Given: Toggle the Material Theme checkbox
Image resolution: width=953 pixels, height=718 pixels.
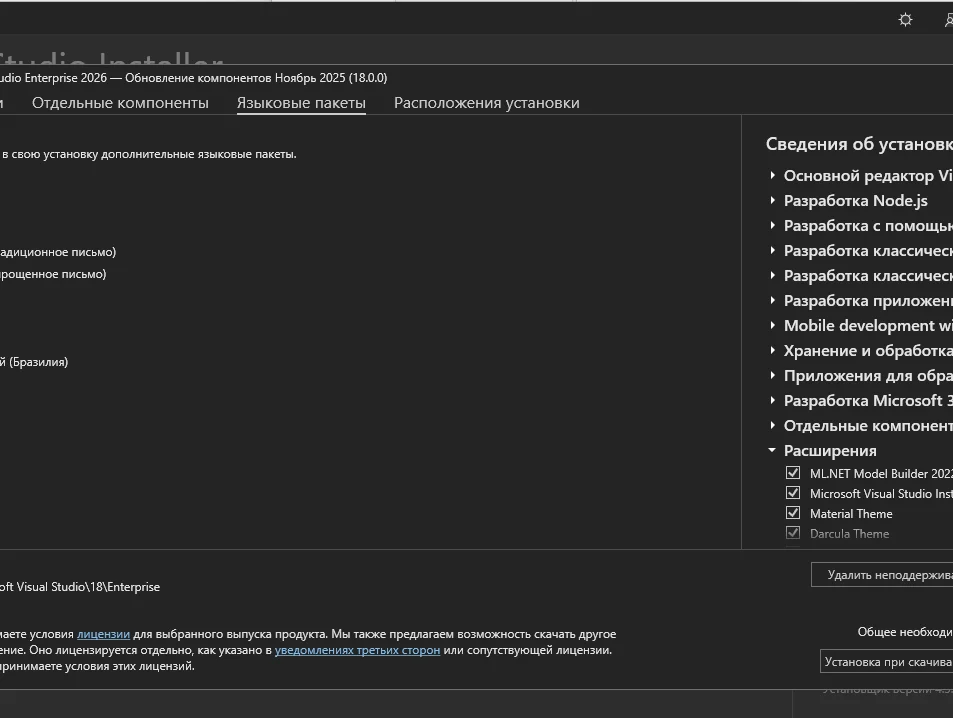Looking at the screenshot, I should point(793,513).
